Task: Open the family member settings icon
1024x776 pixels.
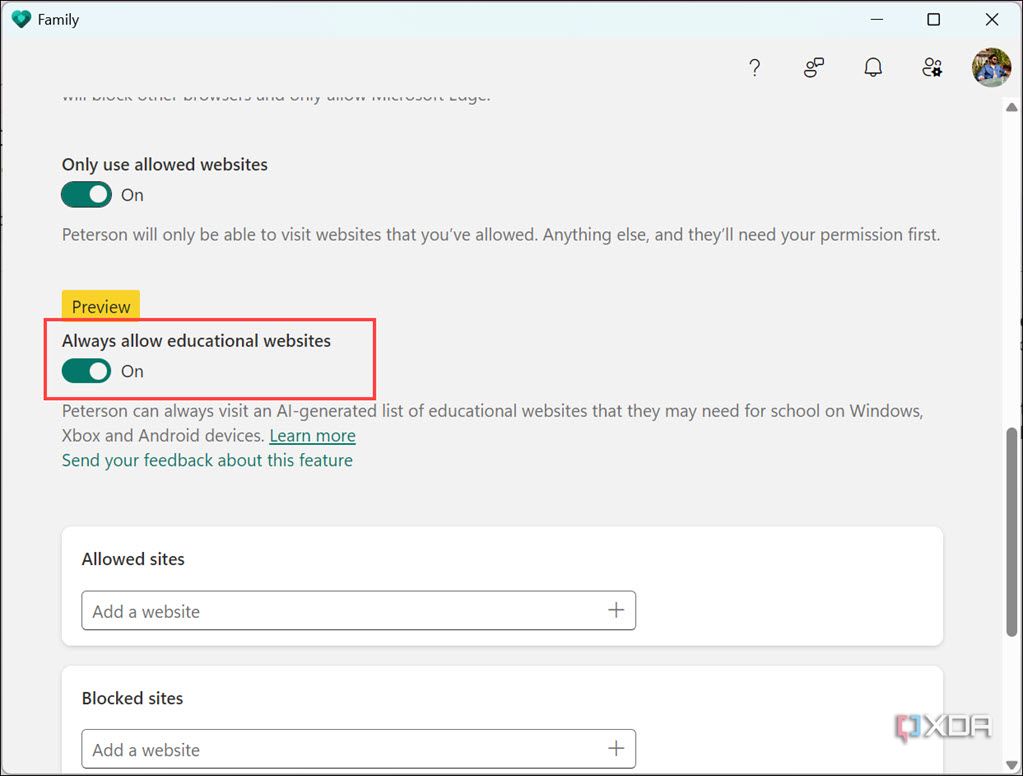Action: (932, 67)
